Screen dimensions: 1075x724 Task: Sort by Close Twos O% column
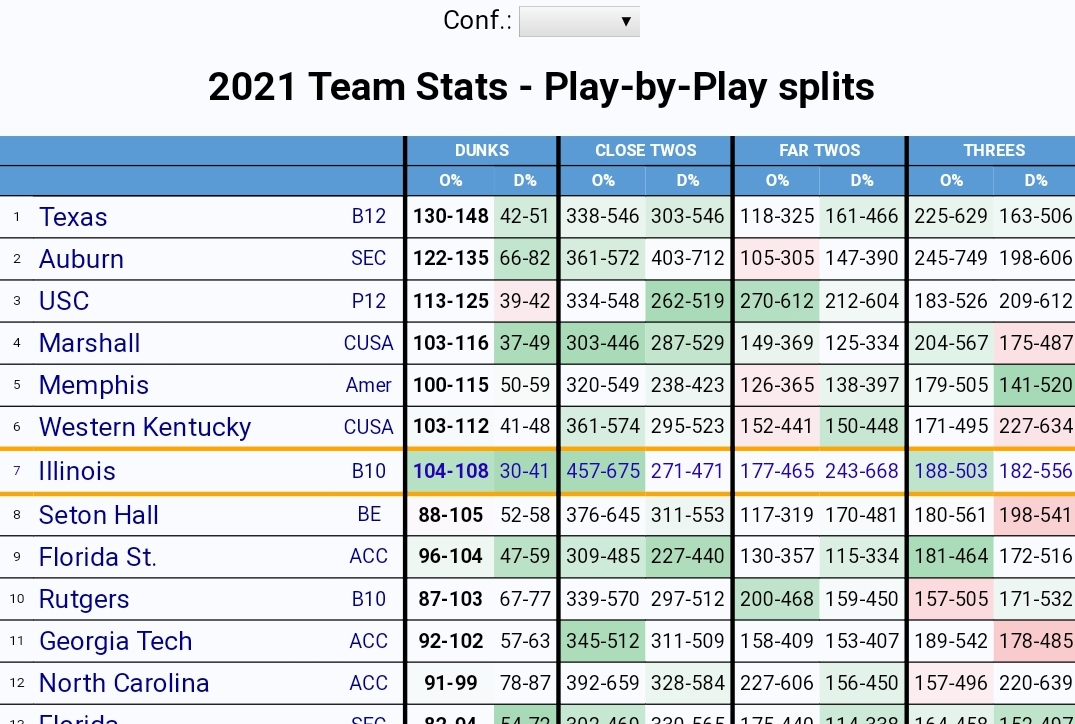pyautogui.click(x=603, y=181)
